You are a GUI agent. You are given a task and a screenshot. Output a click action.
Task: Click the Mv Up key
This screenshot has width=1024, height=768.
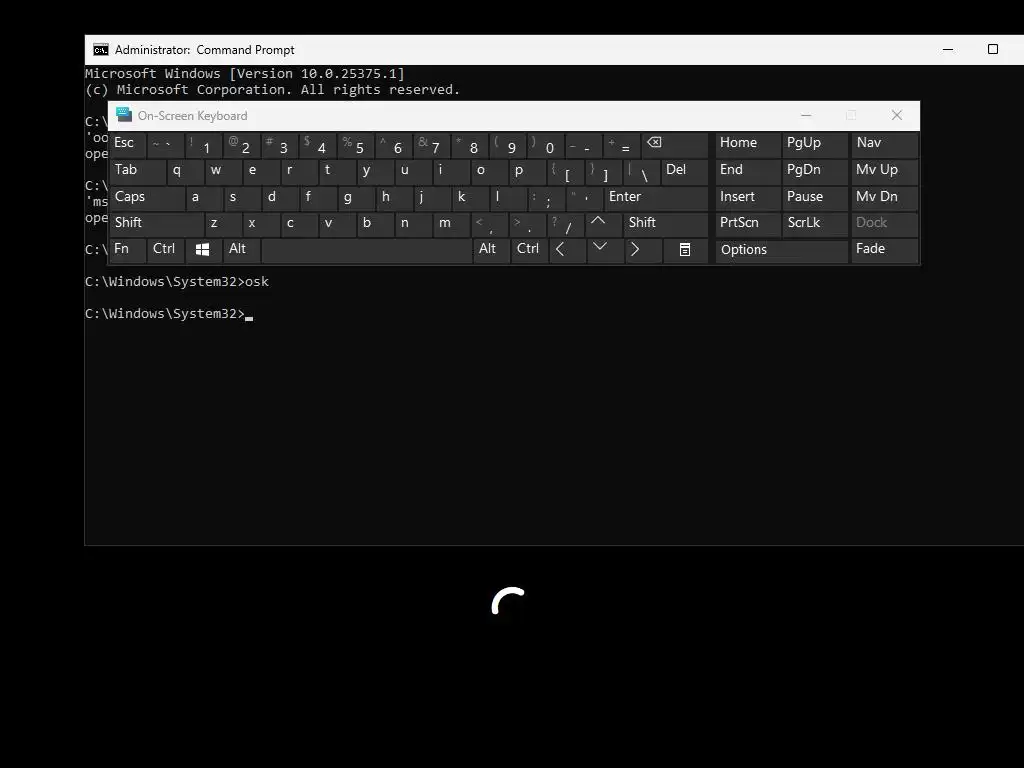[x=884, y=172]
